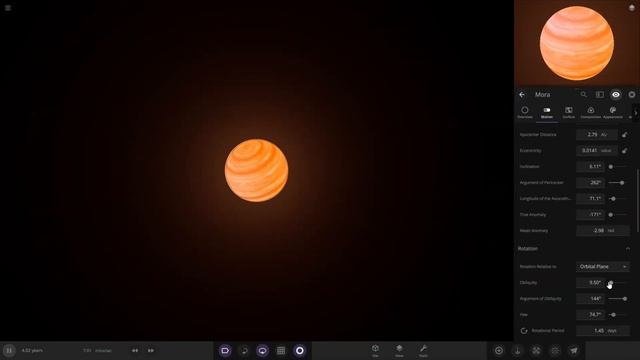Open the Rotation Relative to dropdown

pyautogui.click(x=602, y=267)
